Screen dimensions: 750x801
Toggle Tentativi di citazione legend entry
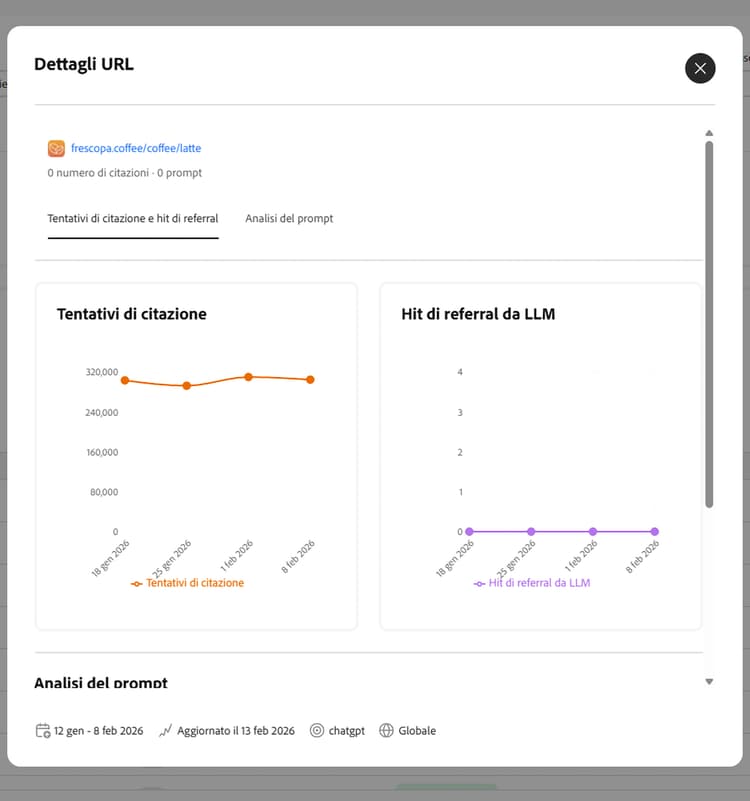[x=188, y=583]
